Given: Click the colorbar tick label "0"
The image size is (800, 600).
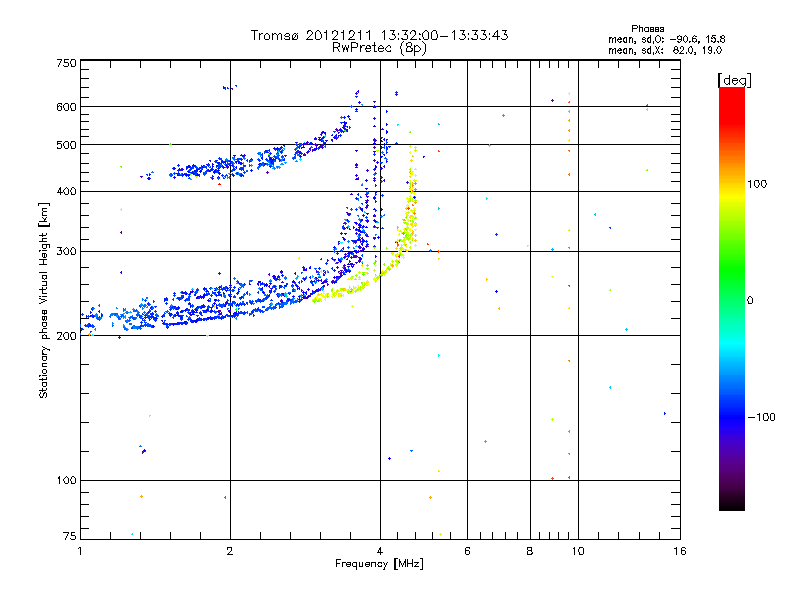Looking at the screenshot, I should (x=750, y=300).
